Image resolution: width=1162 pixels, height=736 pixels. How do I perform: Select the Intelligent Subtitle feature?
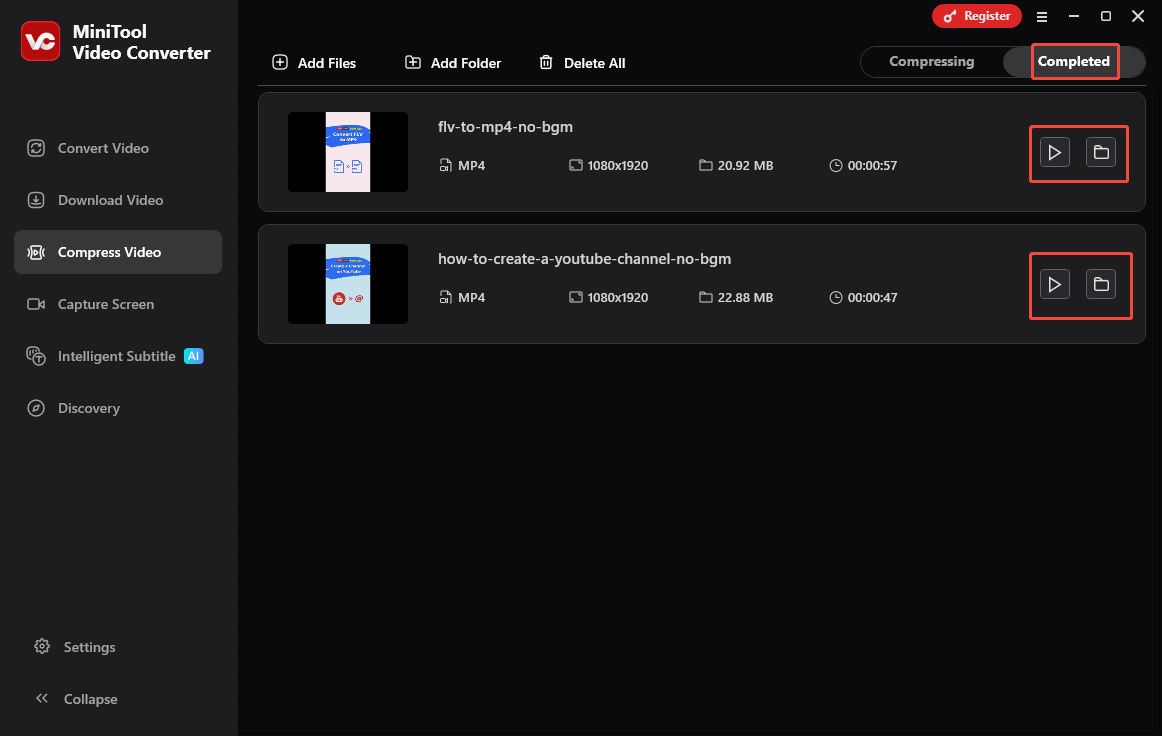coord(119,356)
